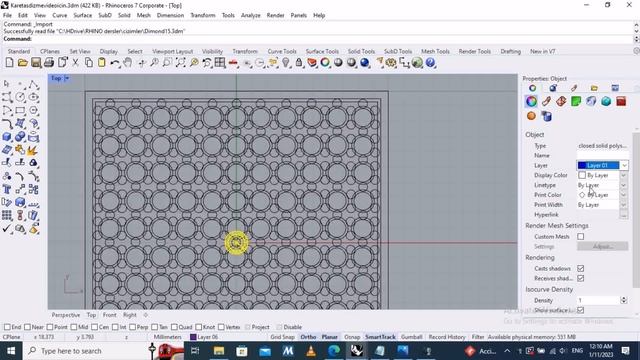Click the Layer 06 swatch in status bar
Screen dimensions: 640x360
coord(193,337)
